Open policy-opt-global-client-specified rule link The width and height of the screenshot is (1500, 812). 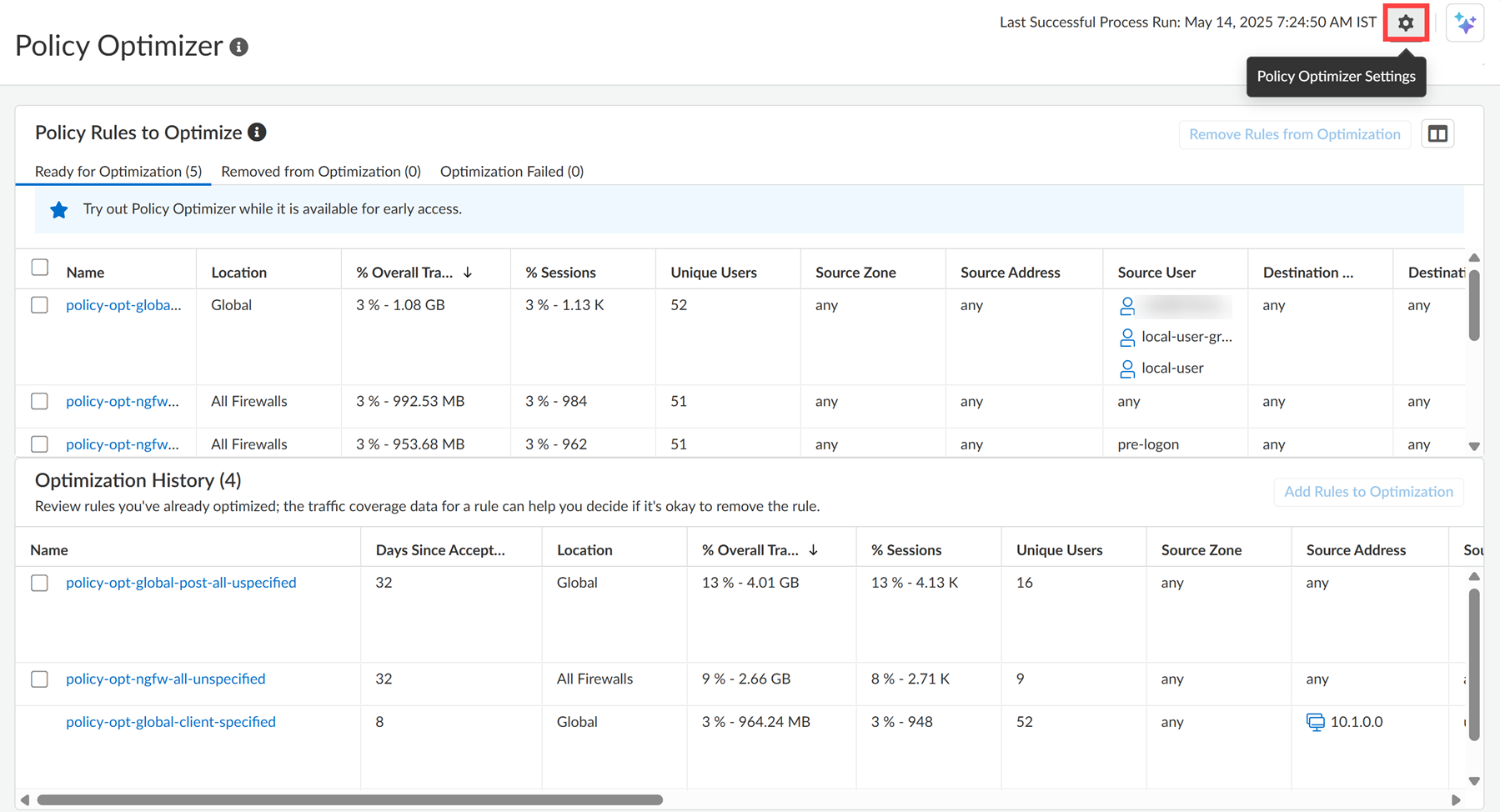(171, 722)
